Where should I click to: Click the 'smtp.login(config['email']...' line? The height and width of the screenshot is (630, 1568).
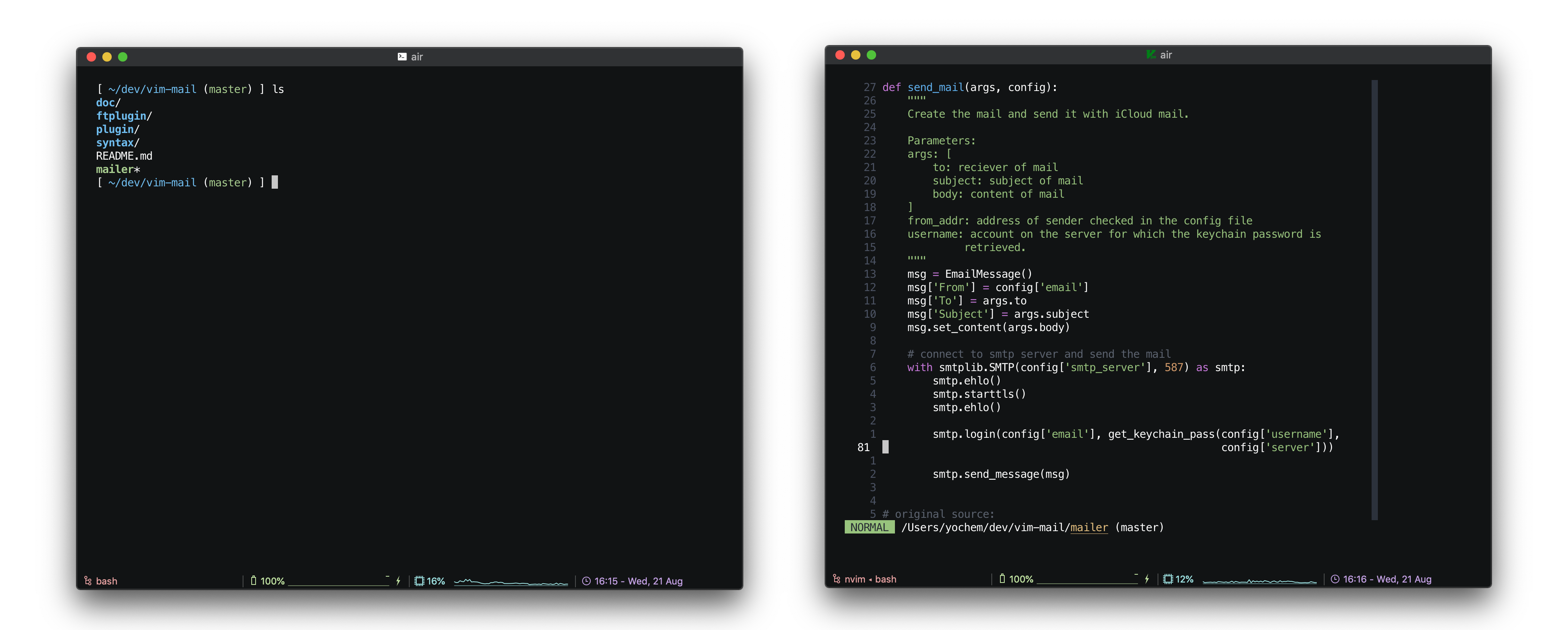(1136, 434)
